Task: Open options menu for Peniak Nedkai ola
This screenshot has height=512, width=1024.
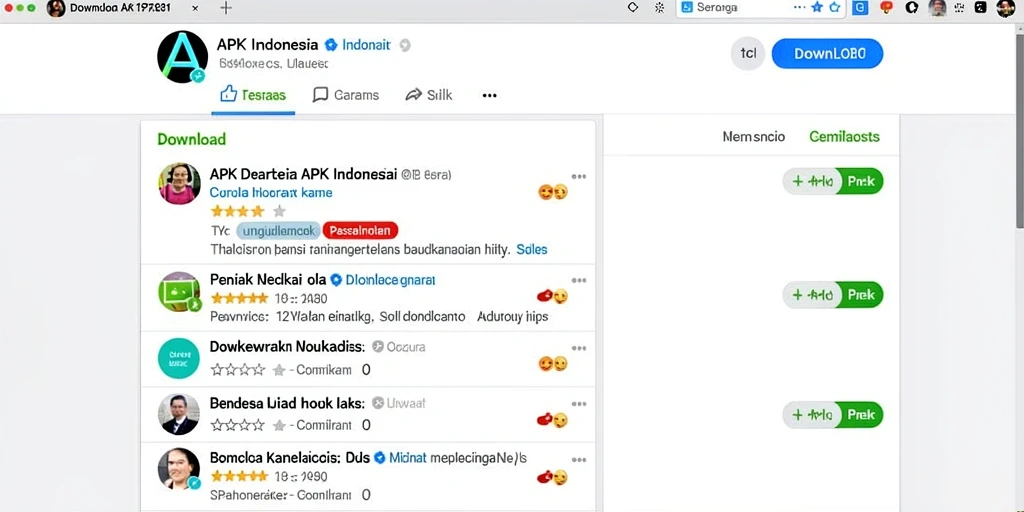Action: [579, 281]
